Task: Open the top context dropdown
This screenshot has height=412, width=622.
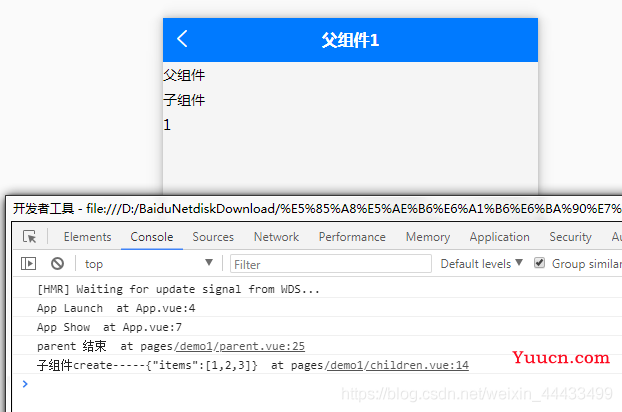Action: tap(149, 263)
